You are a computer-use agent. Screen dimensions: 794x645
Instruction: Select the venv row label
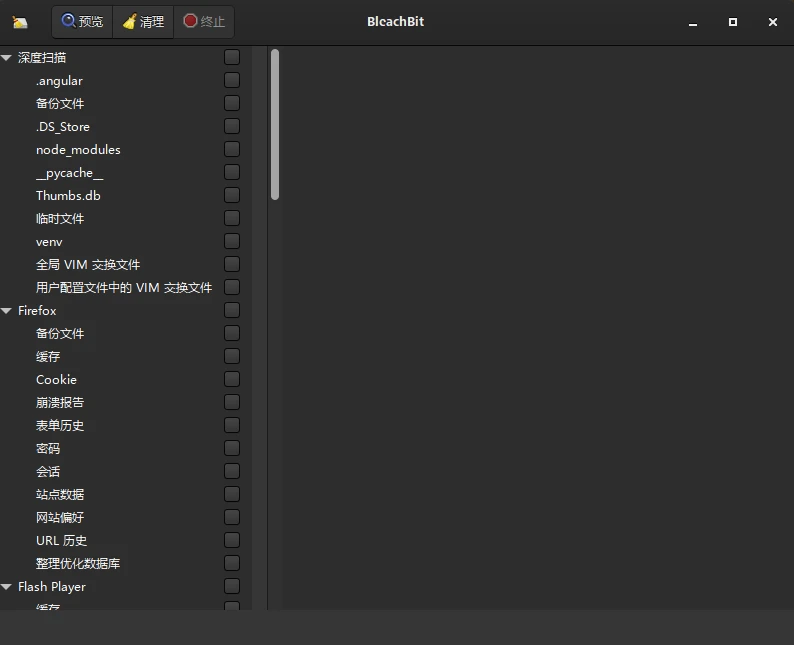(49, 242)
